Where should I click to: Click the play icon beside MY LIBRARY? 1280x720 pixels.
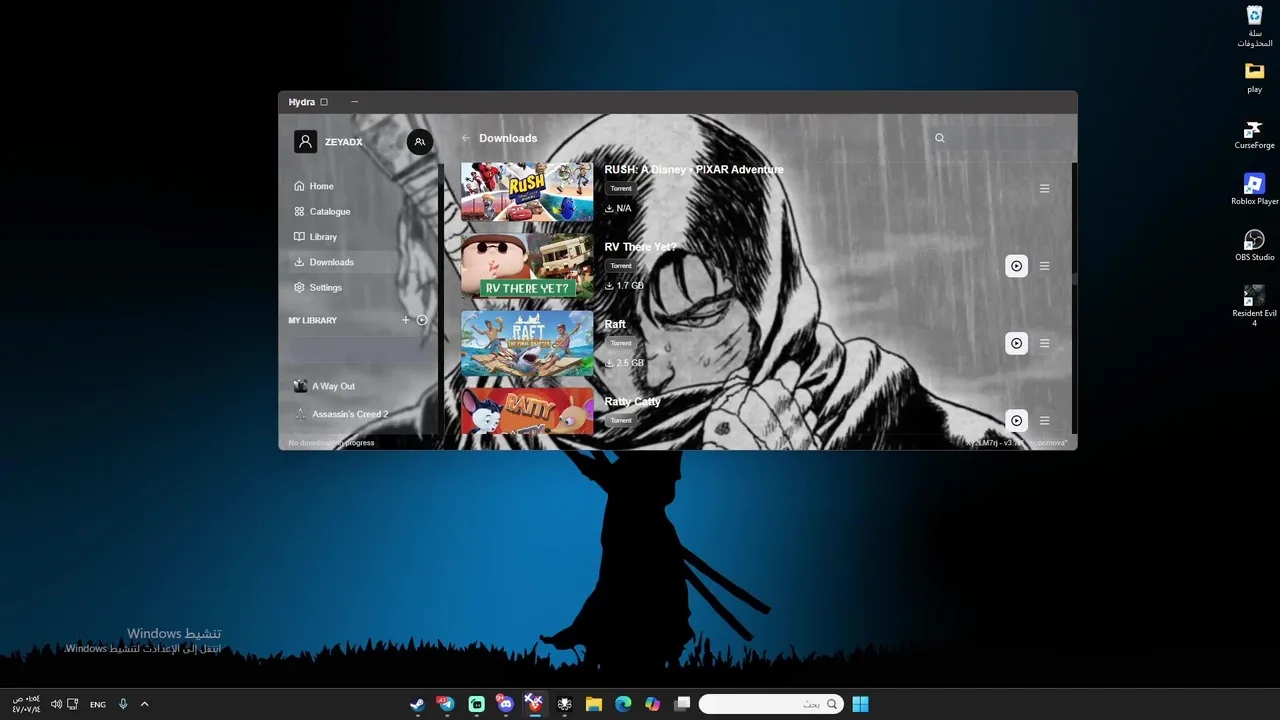pos(422,320)
